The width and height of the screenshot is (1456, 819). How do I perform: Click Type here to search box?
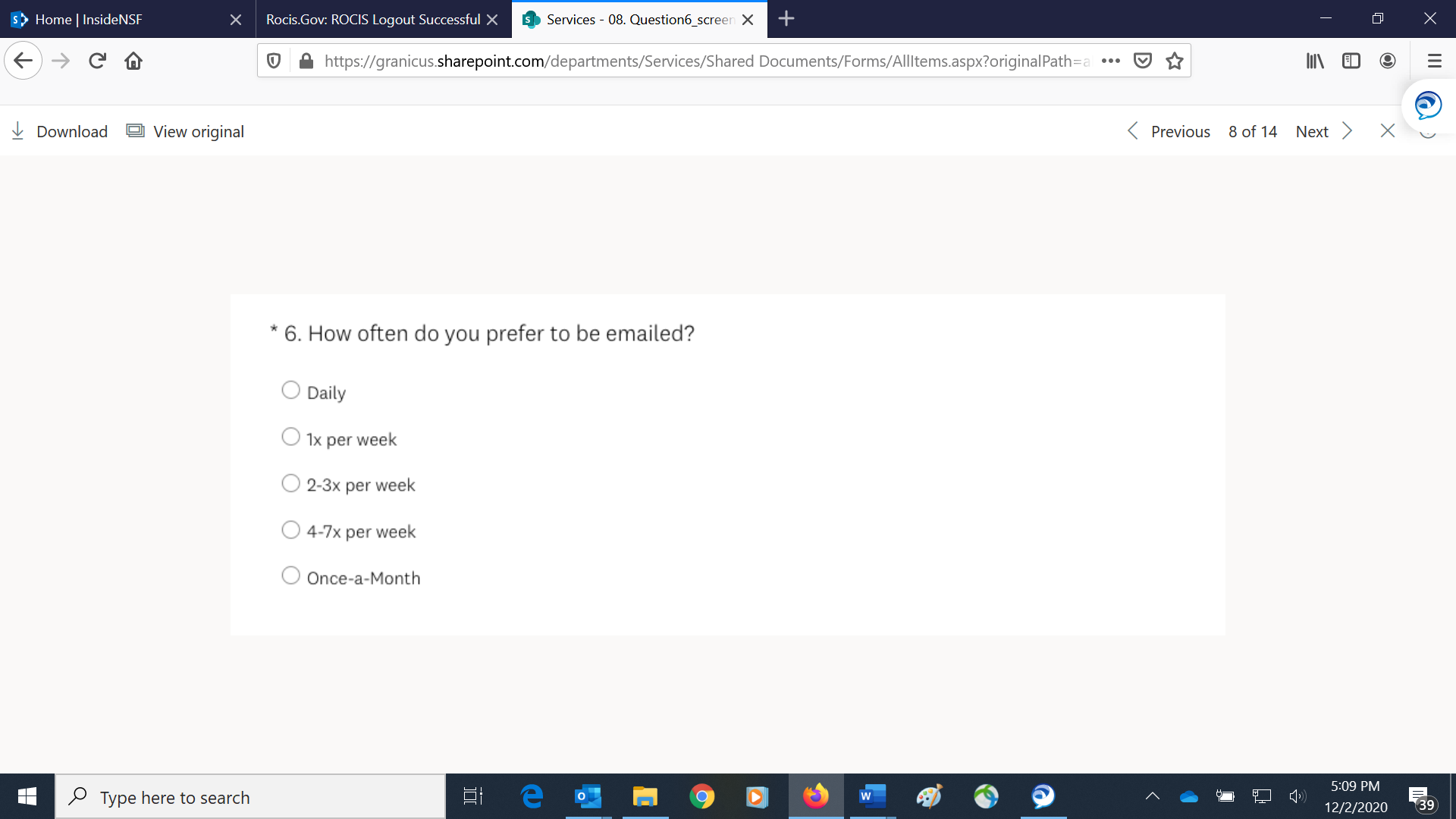(250, 797)
